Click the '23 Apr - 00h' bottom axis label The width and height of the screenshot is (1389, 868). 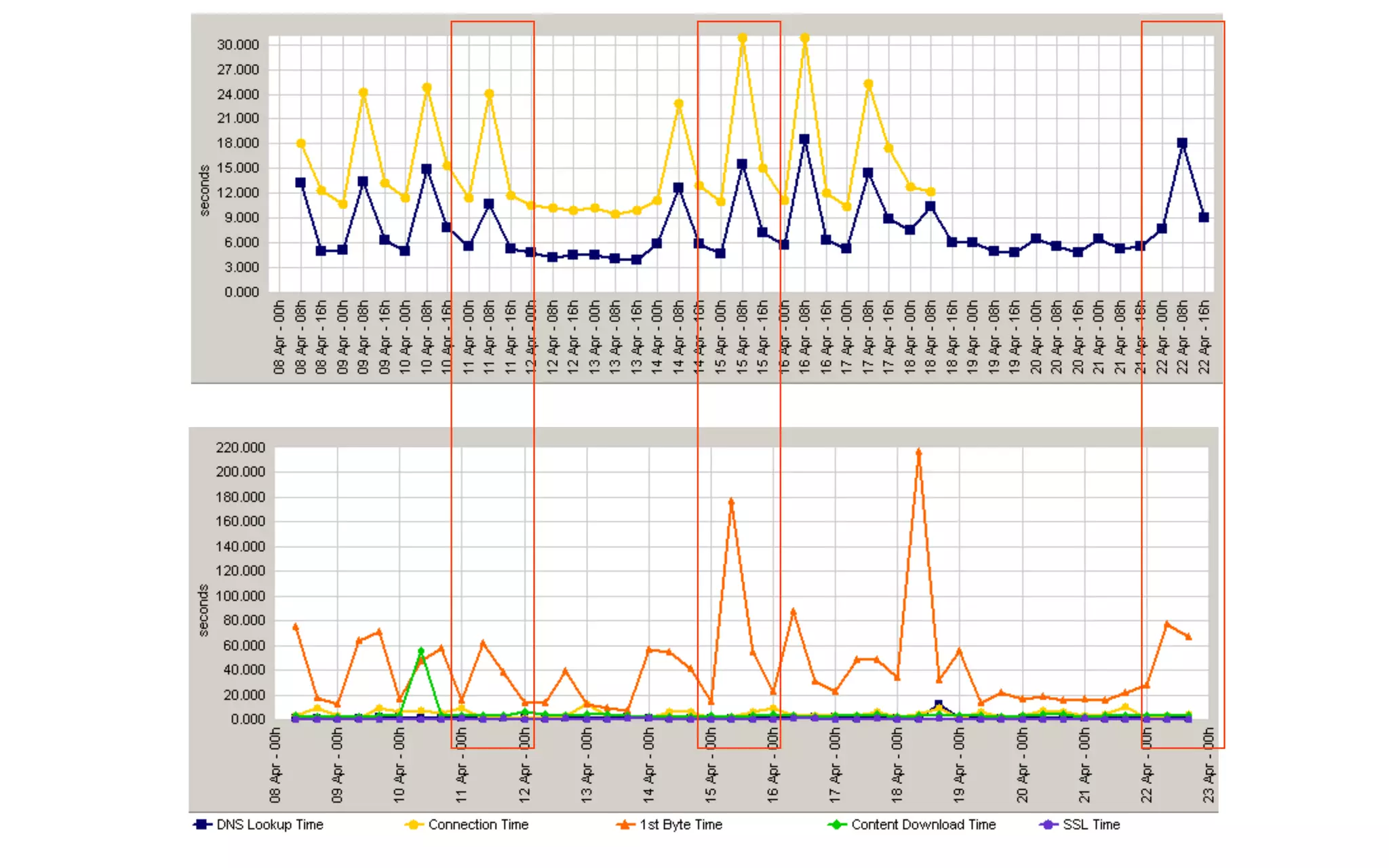coord(1209,766)
